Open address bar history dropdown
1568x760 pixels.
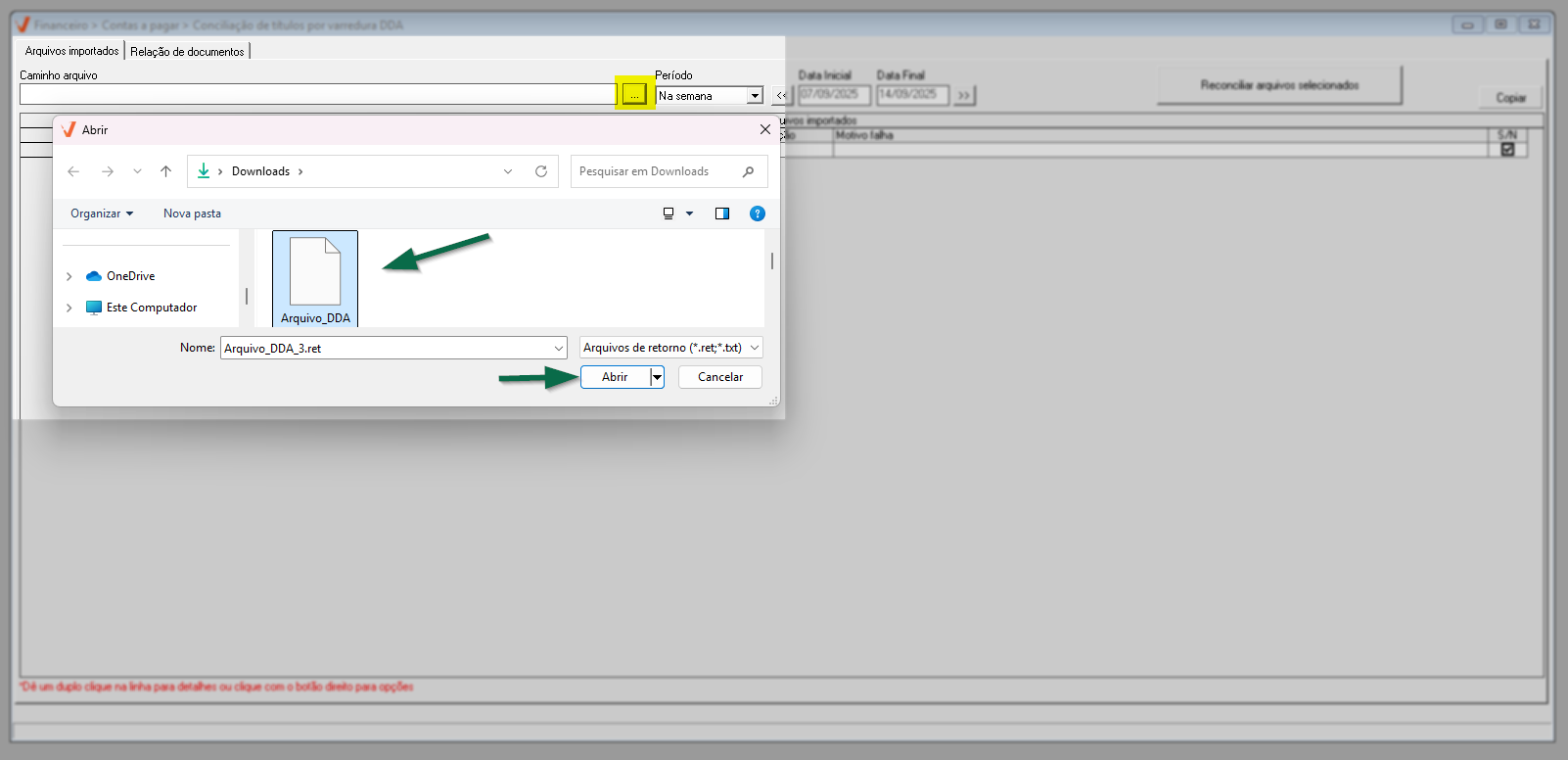pos(508,171)
